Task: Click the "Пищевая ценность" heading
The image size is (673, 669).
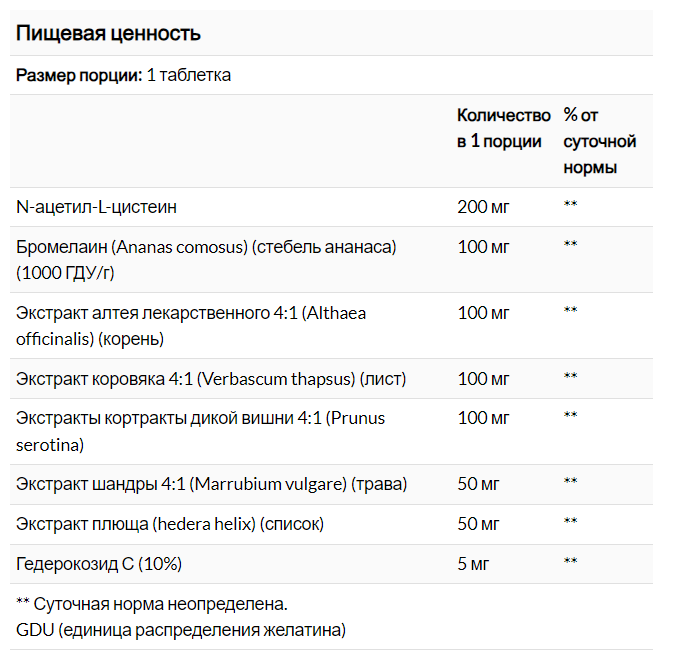Action: [x=108, y=33]
